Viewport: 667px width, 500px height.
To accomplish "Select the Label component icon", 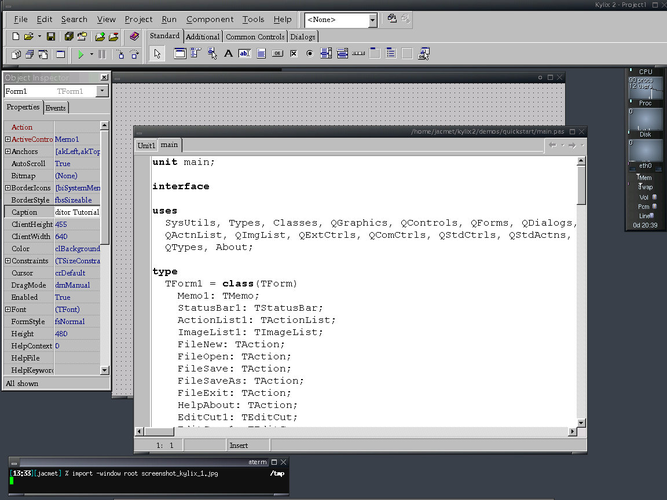I will click(x=228, y=54).
